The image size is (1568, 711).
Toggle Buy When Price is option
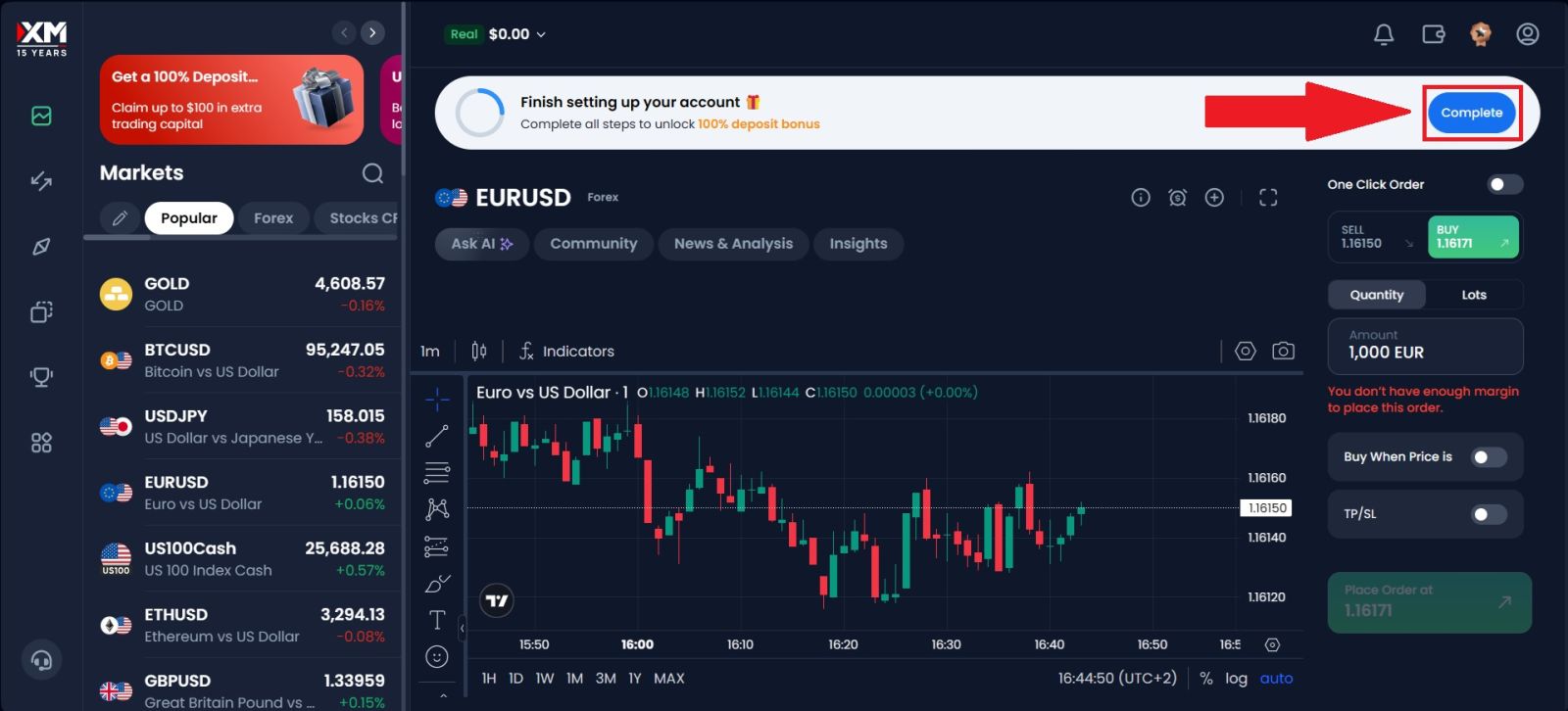(x=1488, y=457)
